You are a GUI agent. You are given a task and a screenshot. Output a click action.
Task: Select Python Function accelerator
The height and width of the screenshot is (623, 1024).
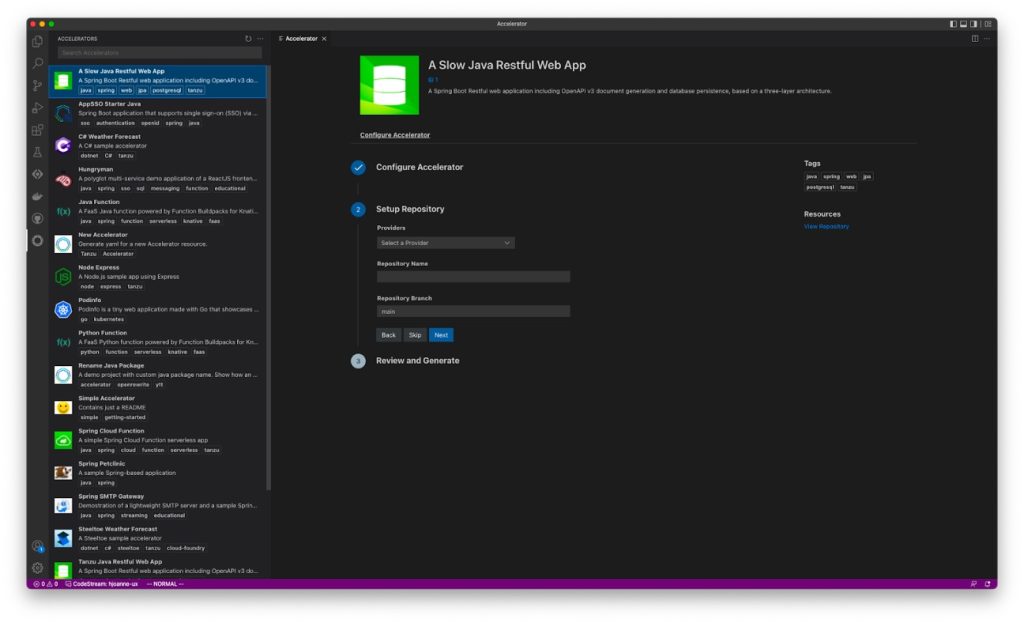click(158, 342)
